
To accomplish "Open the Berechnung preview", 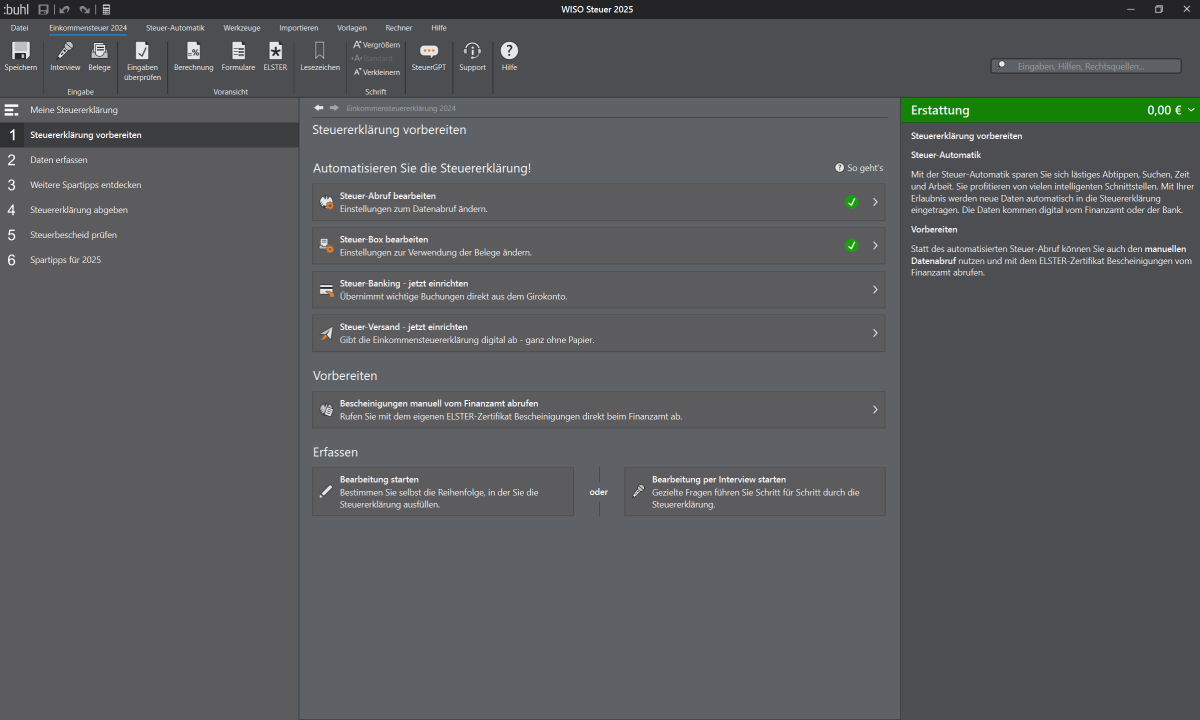I will point(193,56).
